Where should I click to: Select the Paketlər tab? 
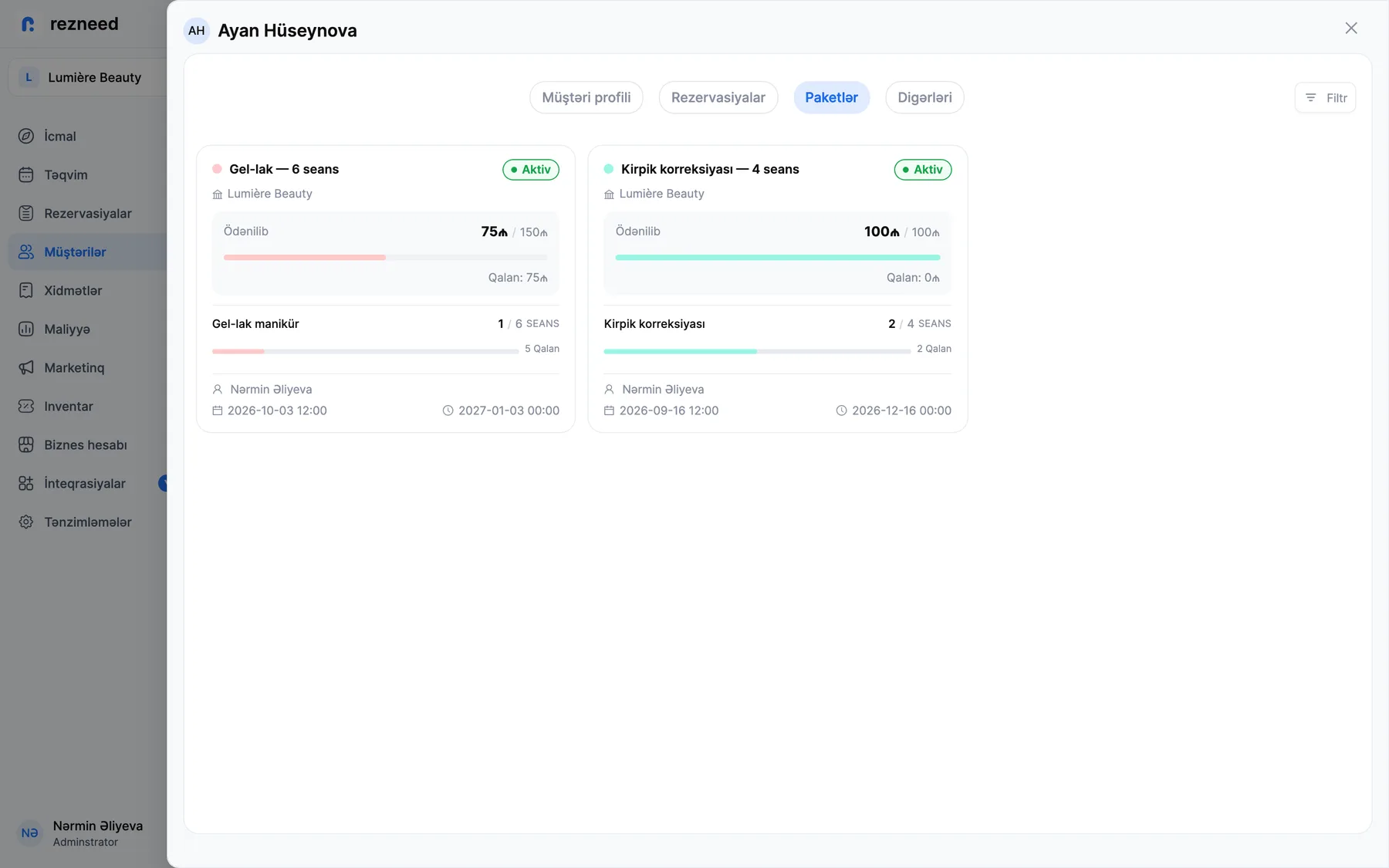[832, 97]
